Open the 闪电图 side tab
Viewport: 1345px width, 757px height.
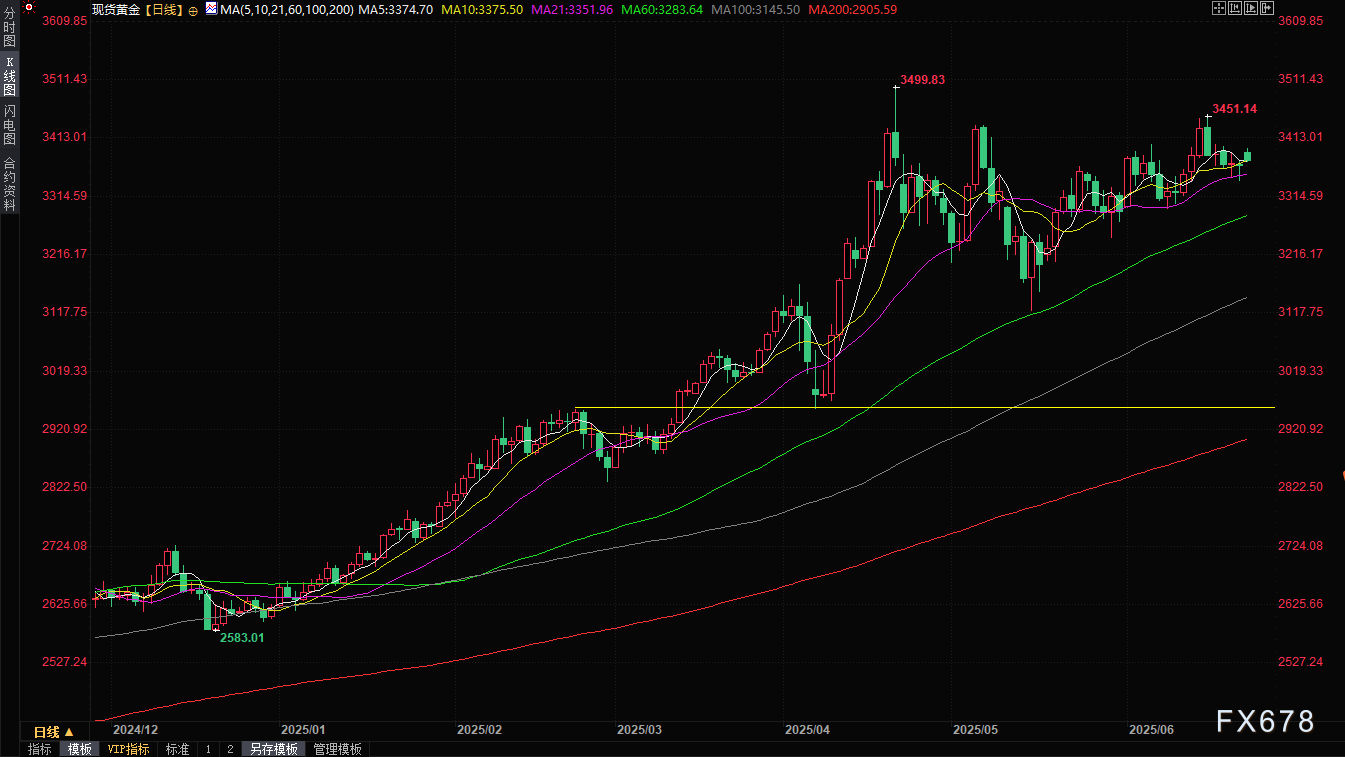click(9, 125)
